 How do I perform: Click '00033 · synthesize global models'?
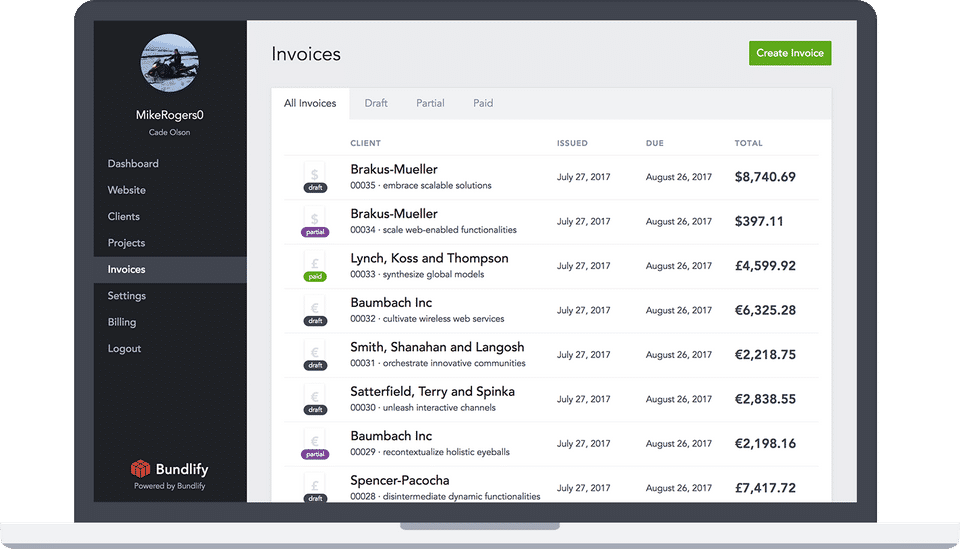(417, 275)
